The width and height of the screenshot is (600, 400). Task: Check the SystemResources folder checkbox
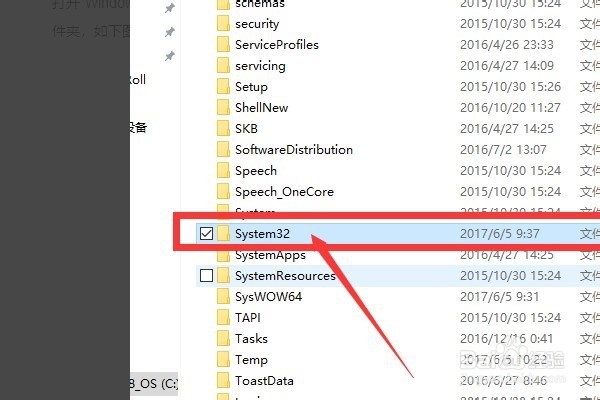tap(206, 276)
